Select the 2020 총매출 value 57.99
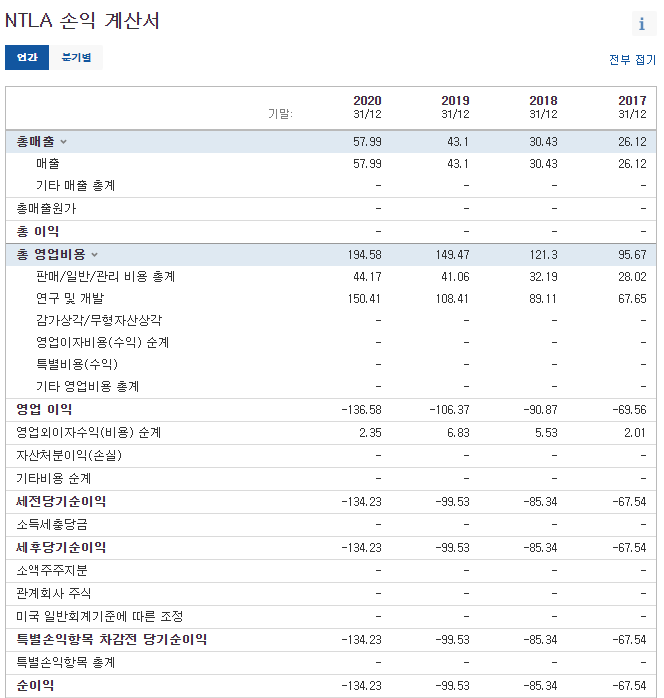 click(367, 142)
